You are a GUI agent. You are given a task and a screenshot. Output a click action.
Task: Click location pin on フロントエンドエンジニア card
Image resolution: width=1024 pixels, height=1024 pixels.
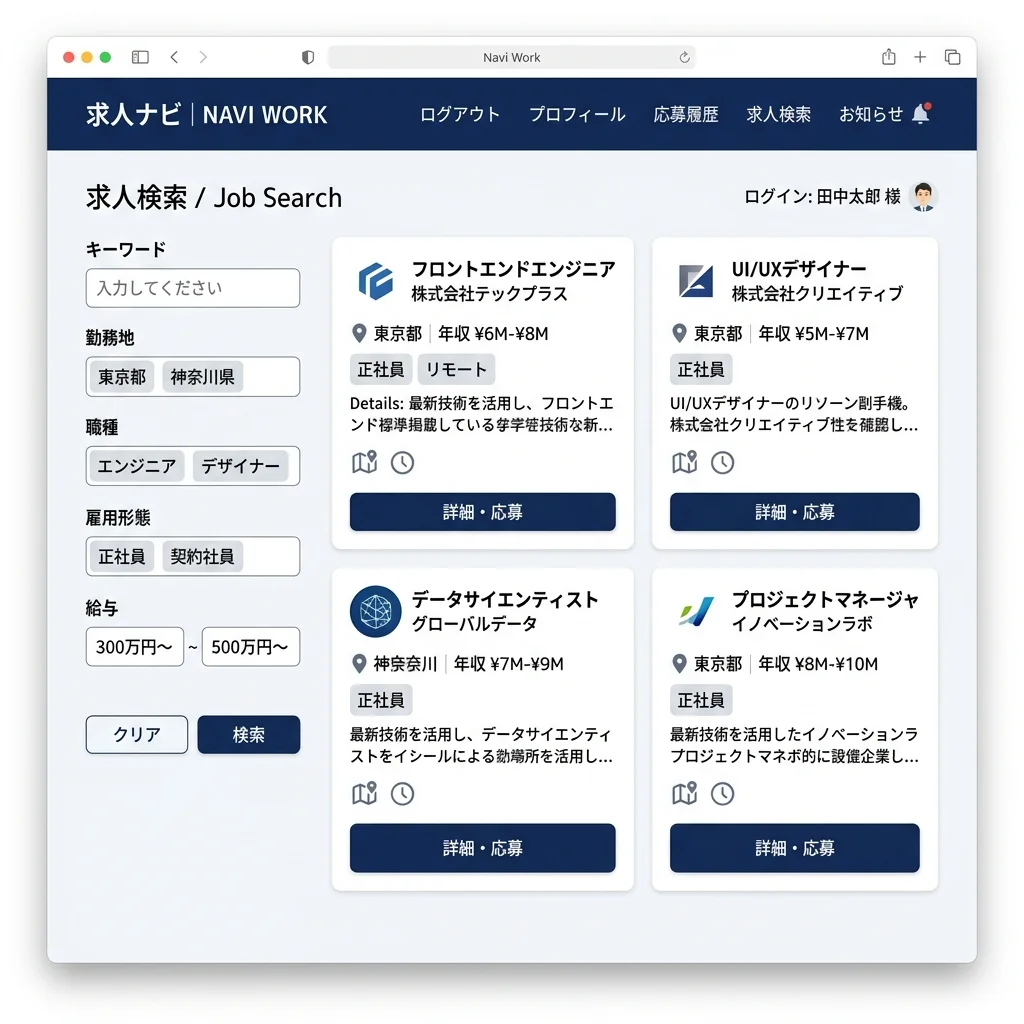coord(359,333)
